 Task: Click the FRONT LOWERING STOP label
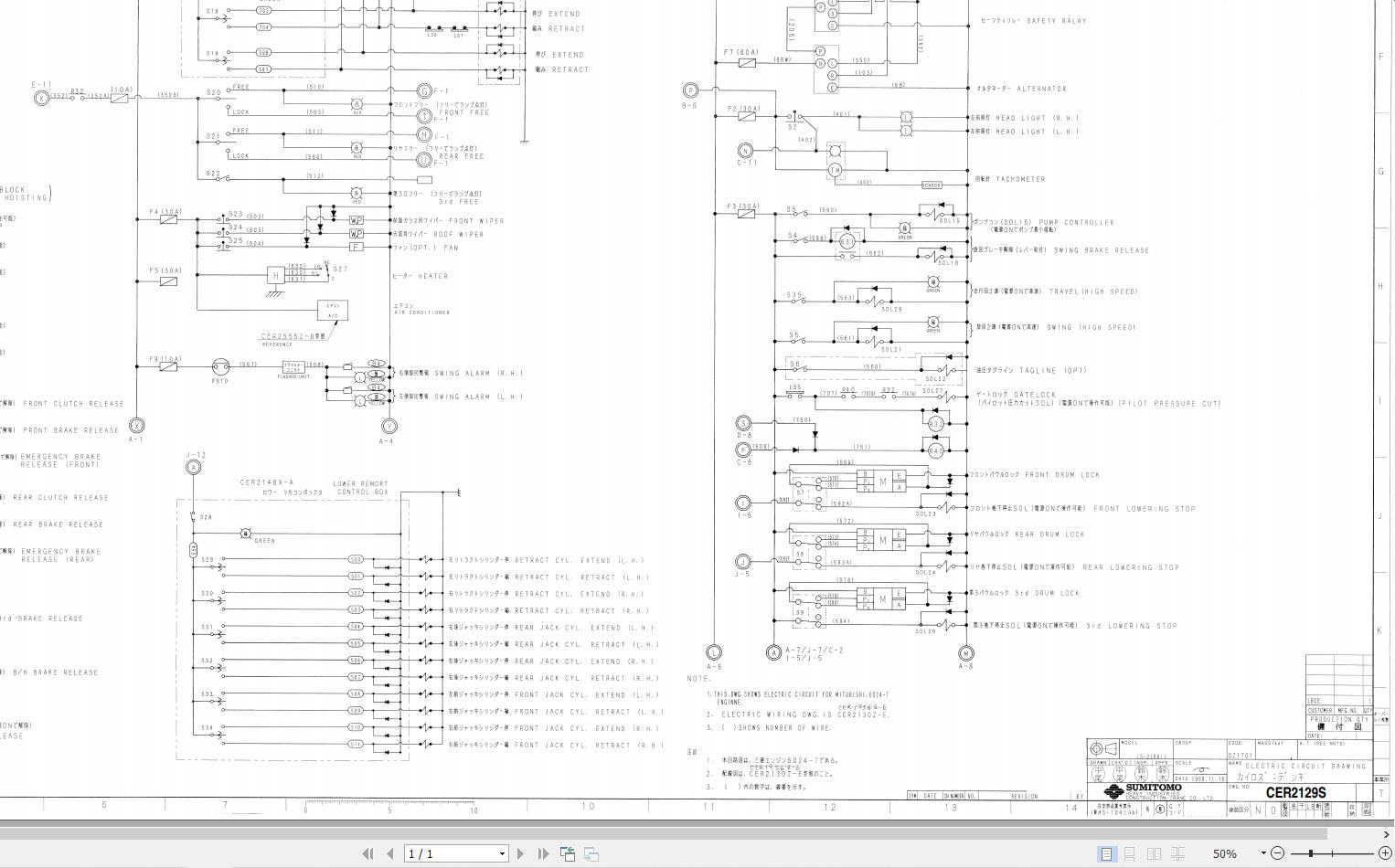click(1145, 509)
